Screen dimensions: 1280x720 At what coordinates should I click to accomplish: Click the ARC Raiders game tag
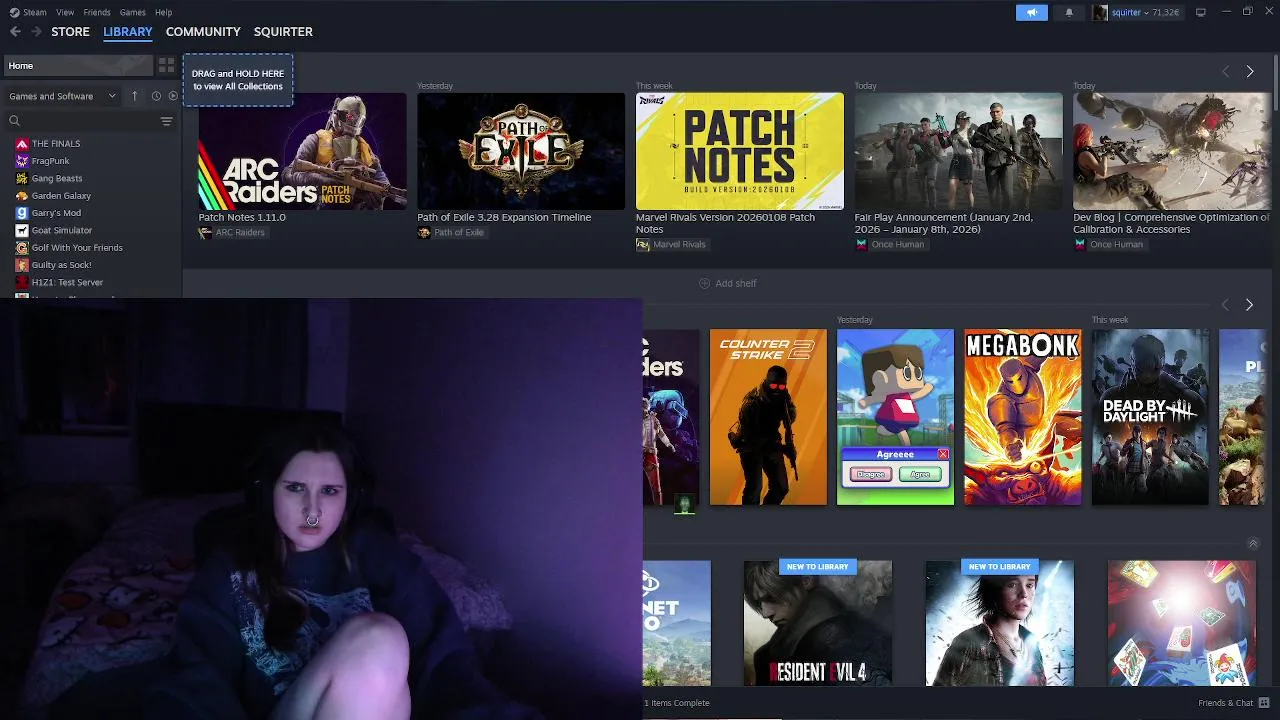232,233
